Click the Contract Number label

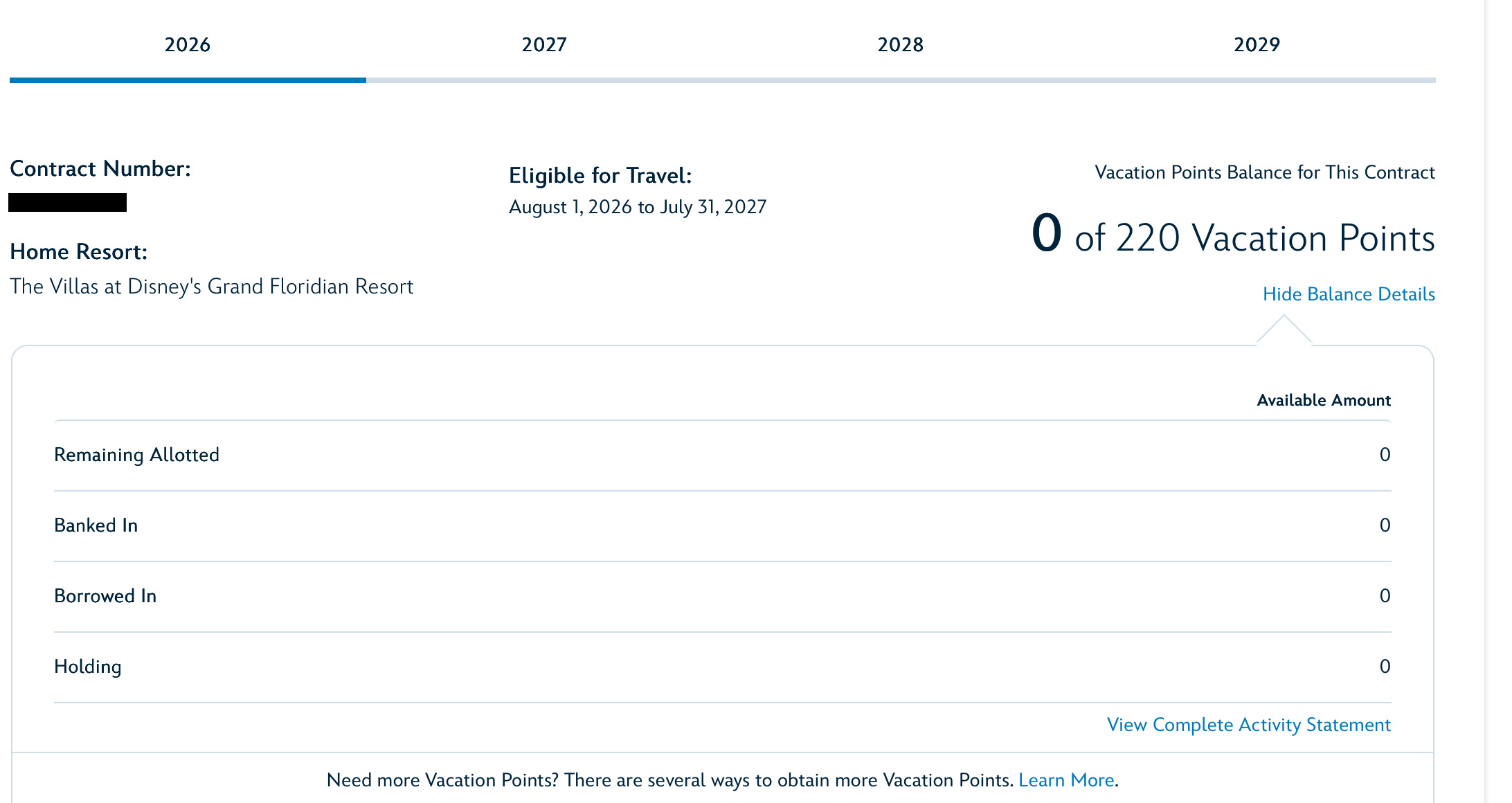100,169
